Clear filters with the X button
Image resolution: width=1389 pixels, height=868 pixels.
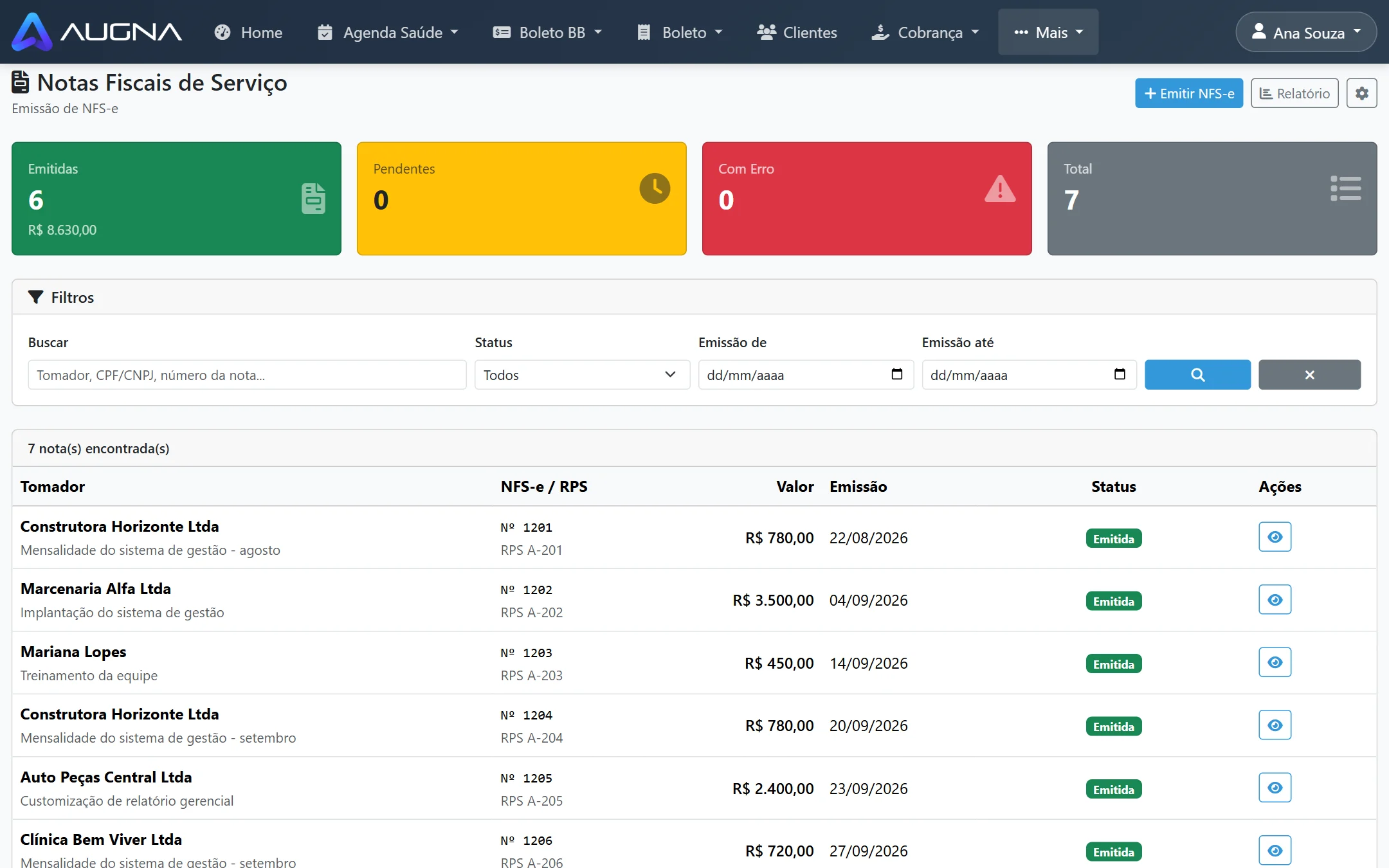pyautogui.click(x=1309, y=375)
